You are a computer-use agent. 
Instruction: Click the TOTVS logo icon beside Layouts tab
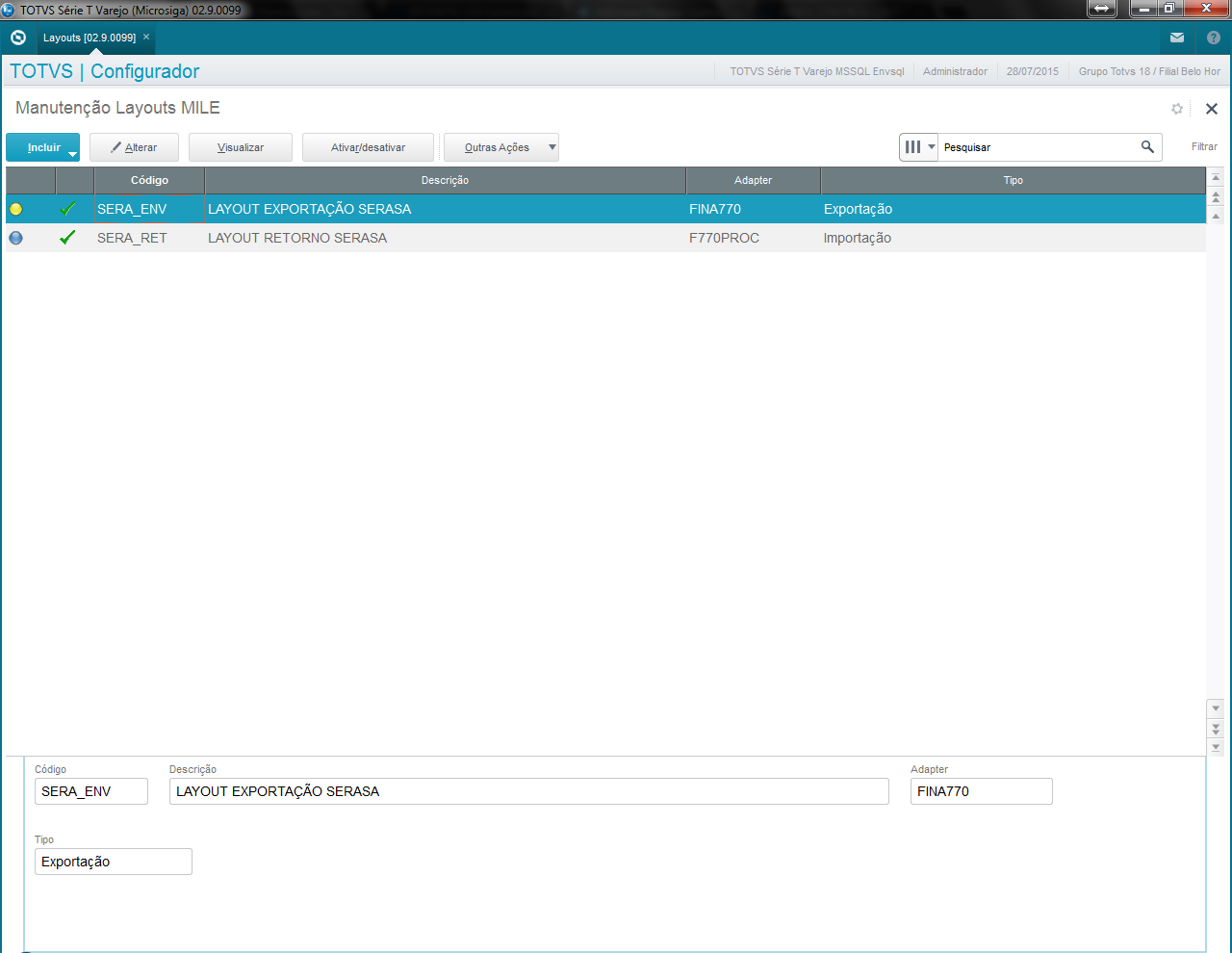click(x=18, y=38)
